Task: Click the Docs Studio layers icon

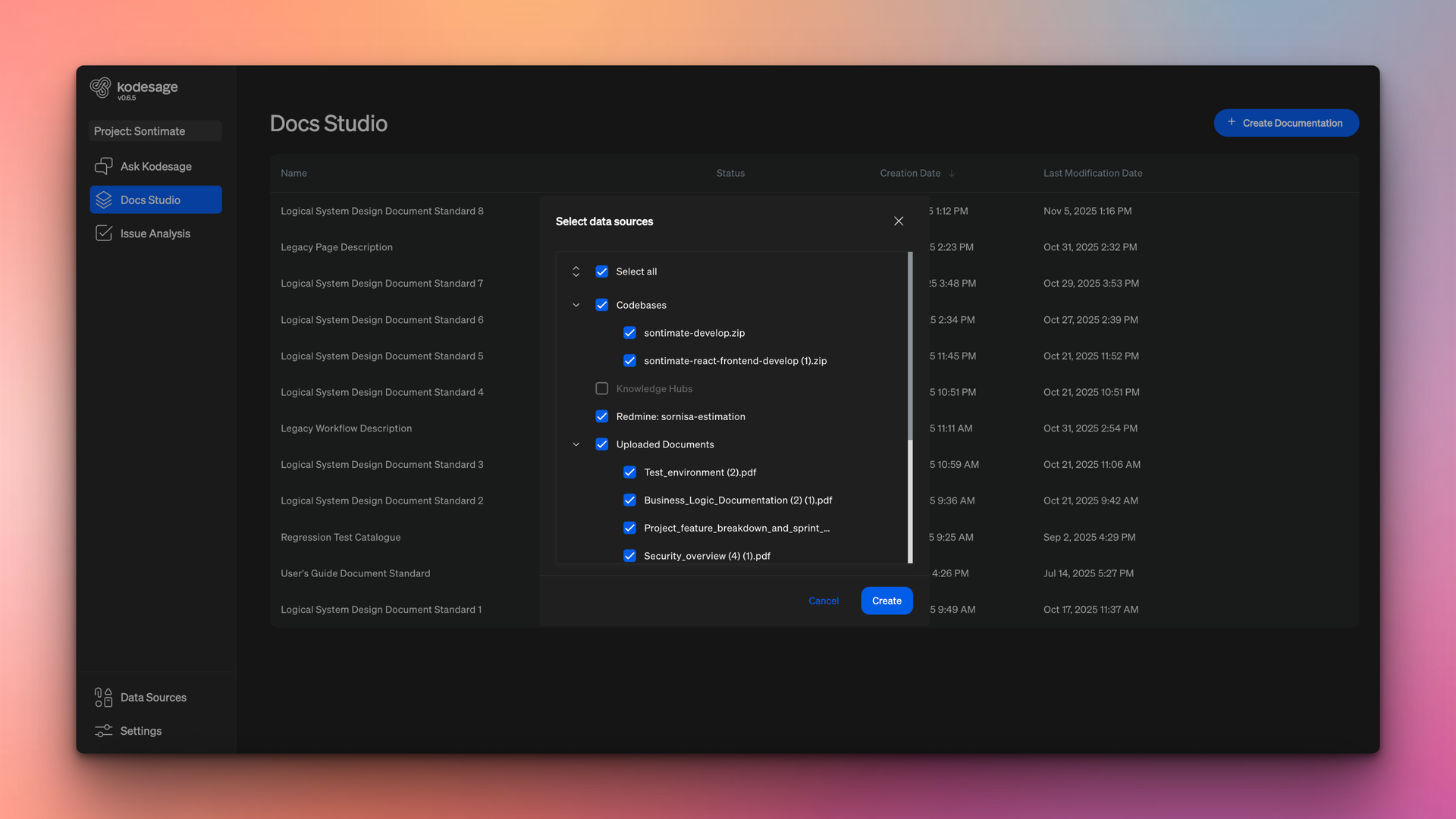Action: pos(104,199)
